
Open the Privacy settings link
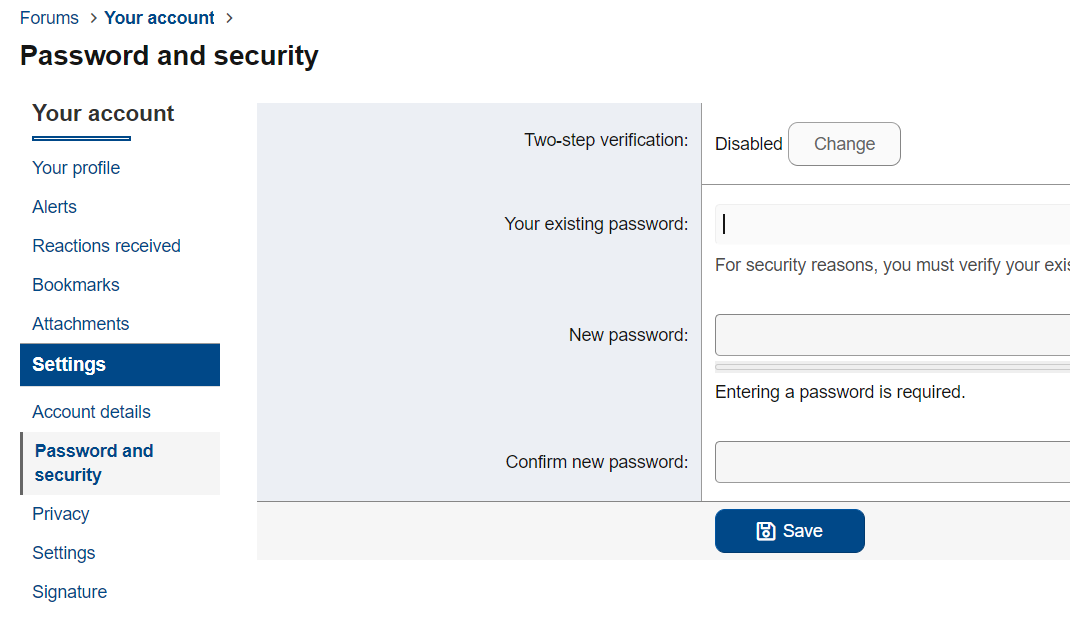[60, 514]
